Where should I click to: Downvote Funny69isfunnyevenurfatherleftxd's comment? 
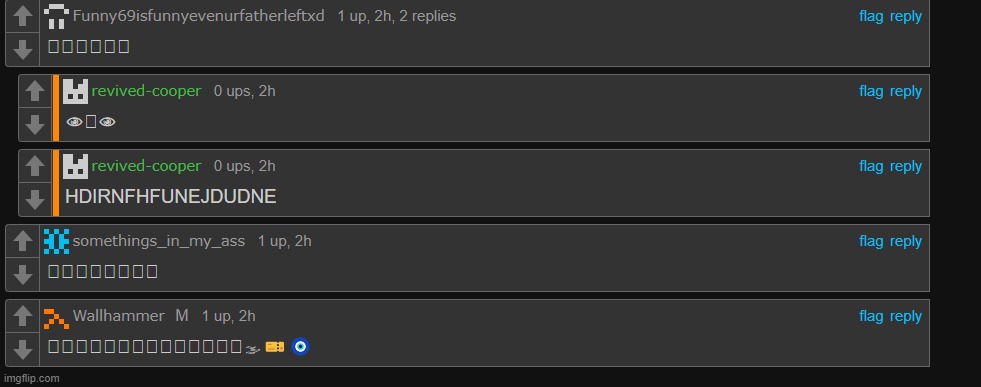[x=23, y=49]
